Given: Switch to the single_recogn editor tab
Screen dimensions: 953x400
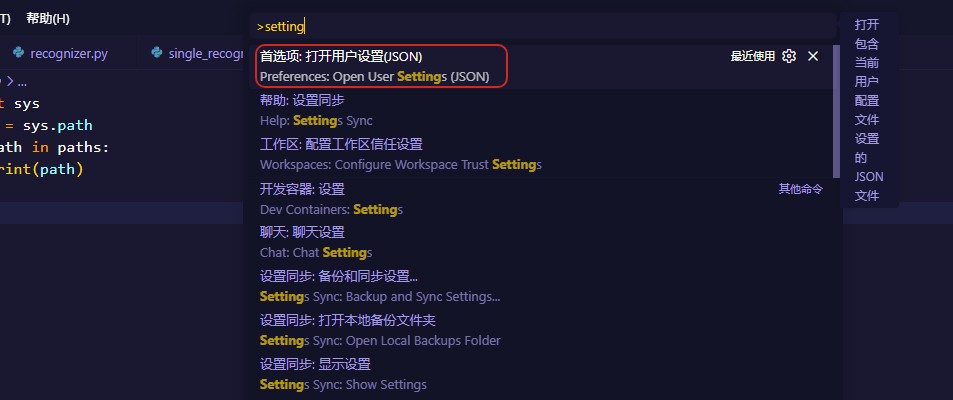Looking at the screenshot, I should coord(190,53).
